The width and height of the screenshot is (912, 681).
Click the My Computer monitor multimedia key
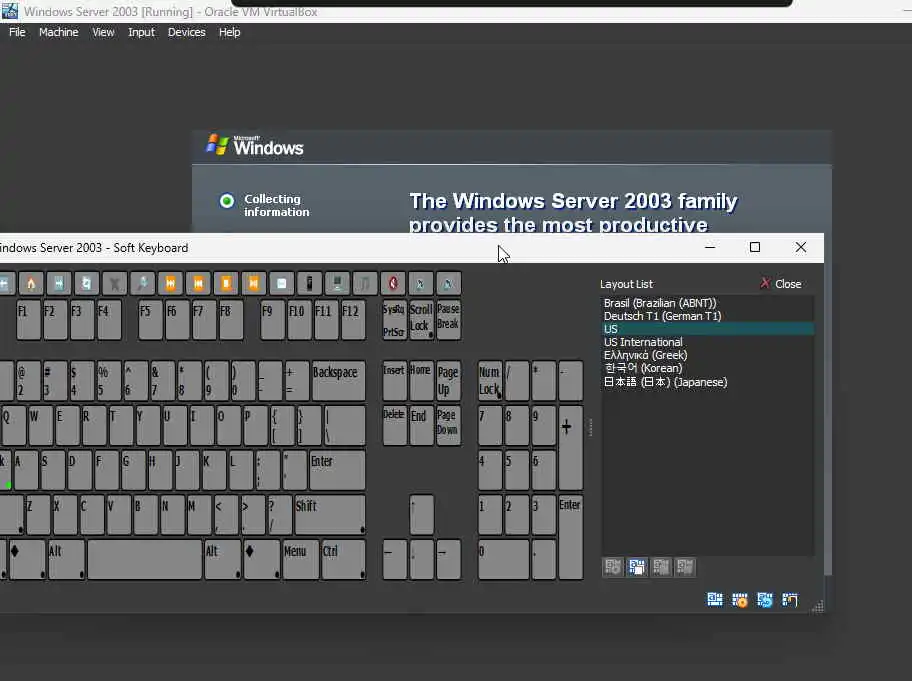pos(337,283)
